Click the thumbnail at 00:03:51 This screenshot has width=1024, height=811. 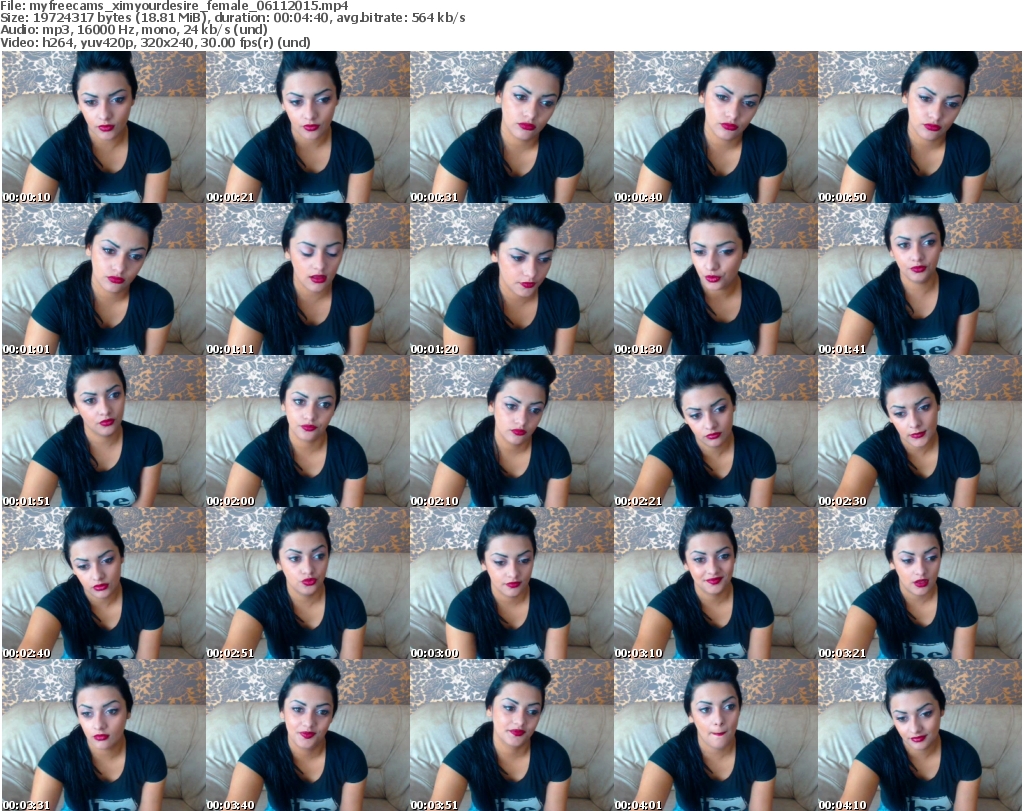[x=511, y=734]
